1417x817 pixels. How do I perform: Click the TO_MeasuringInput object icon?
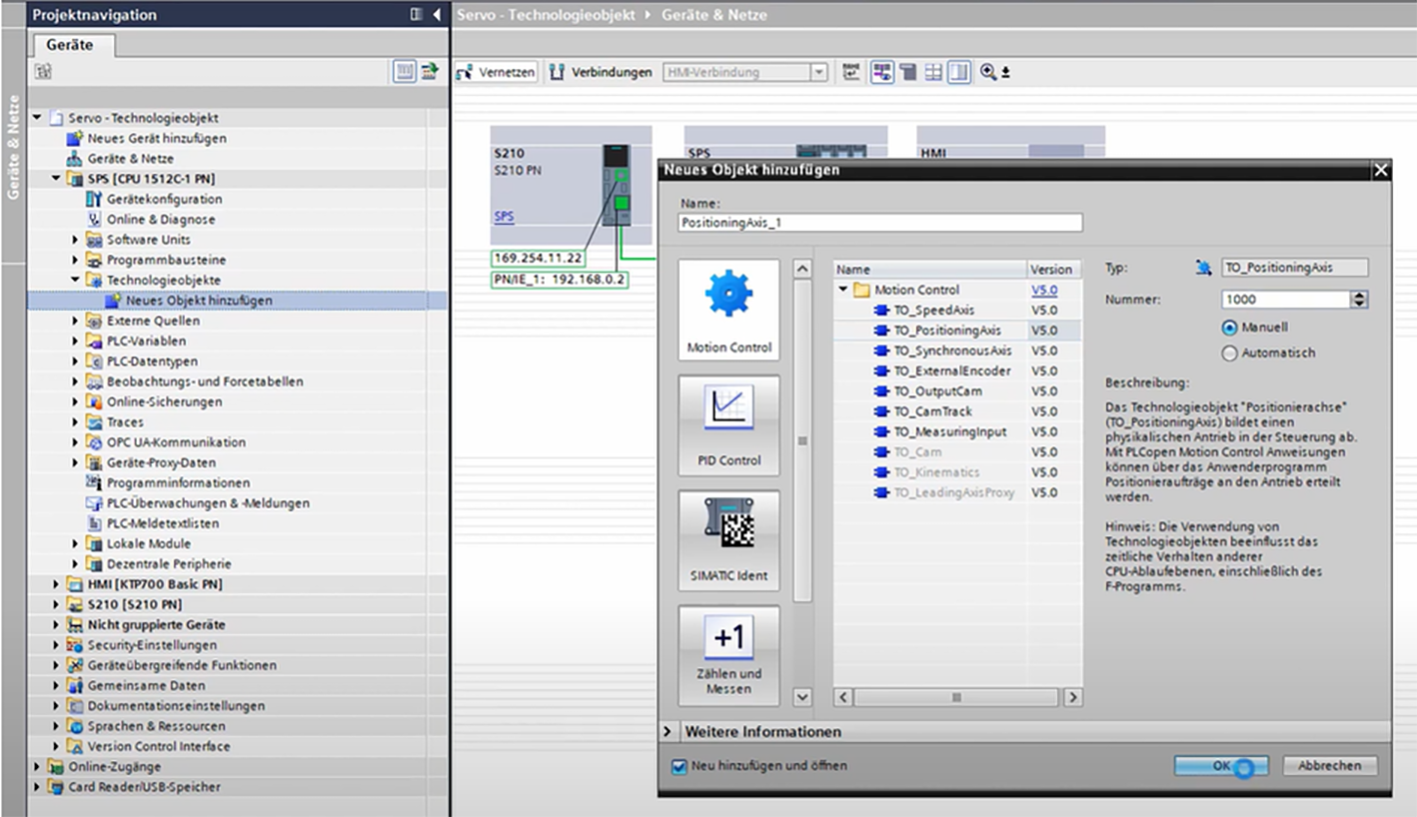pyautogui.click(x=881, y=432)
